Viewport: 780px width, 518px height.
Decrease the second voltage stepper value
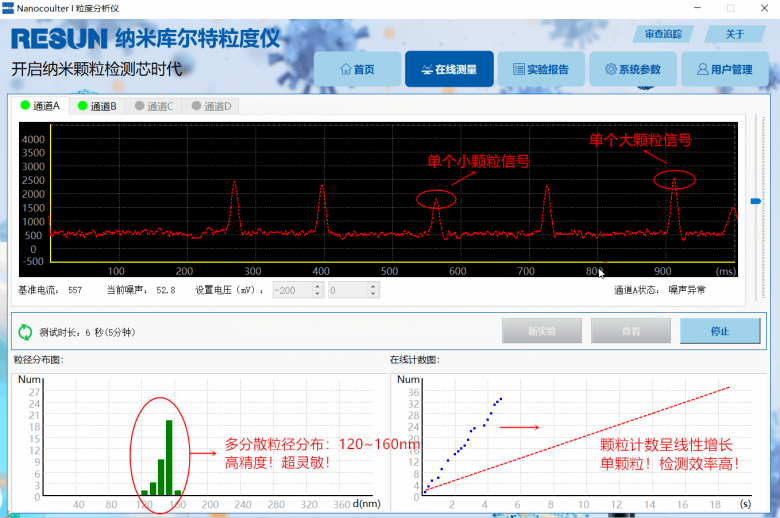[x=374, y=294]
